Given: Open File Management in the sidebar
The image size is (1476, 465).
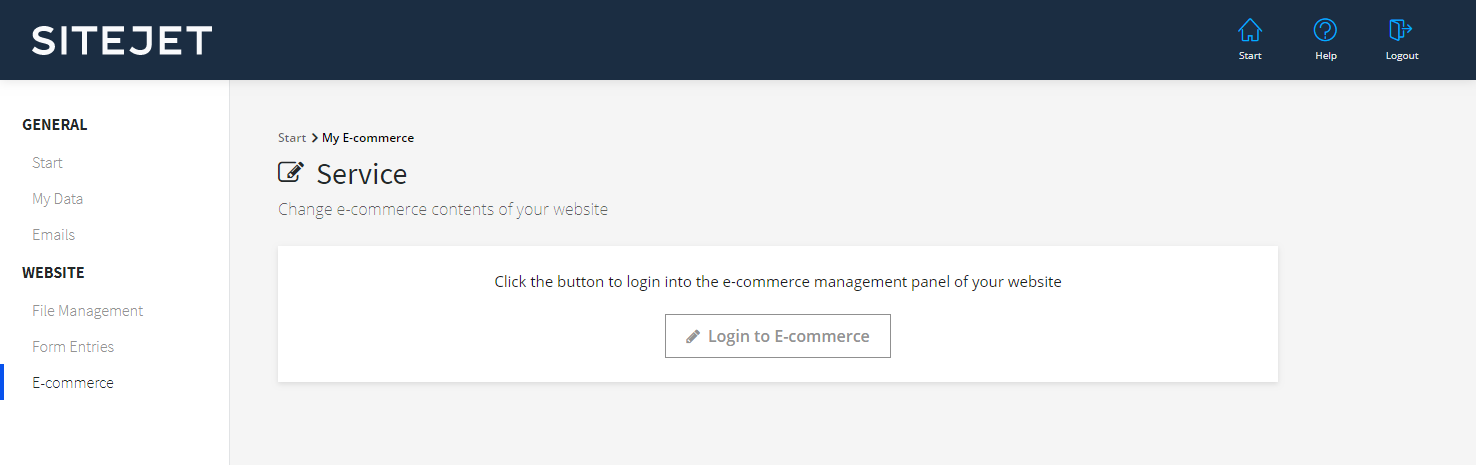Looking at the screenshot, I should tap(87, 311).
